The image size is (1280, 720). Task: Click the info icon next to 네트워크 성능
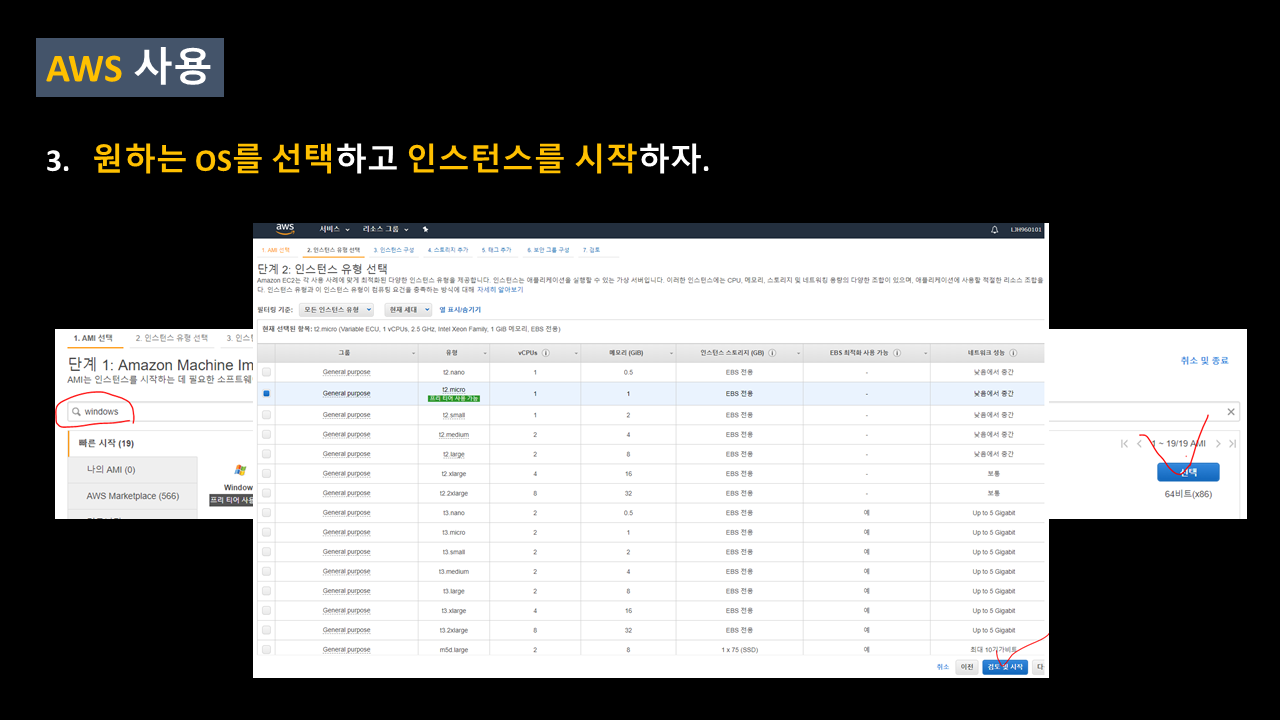(1014, 353)
